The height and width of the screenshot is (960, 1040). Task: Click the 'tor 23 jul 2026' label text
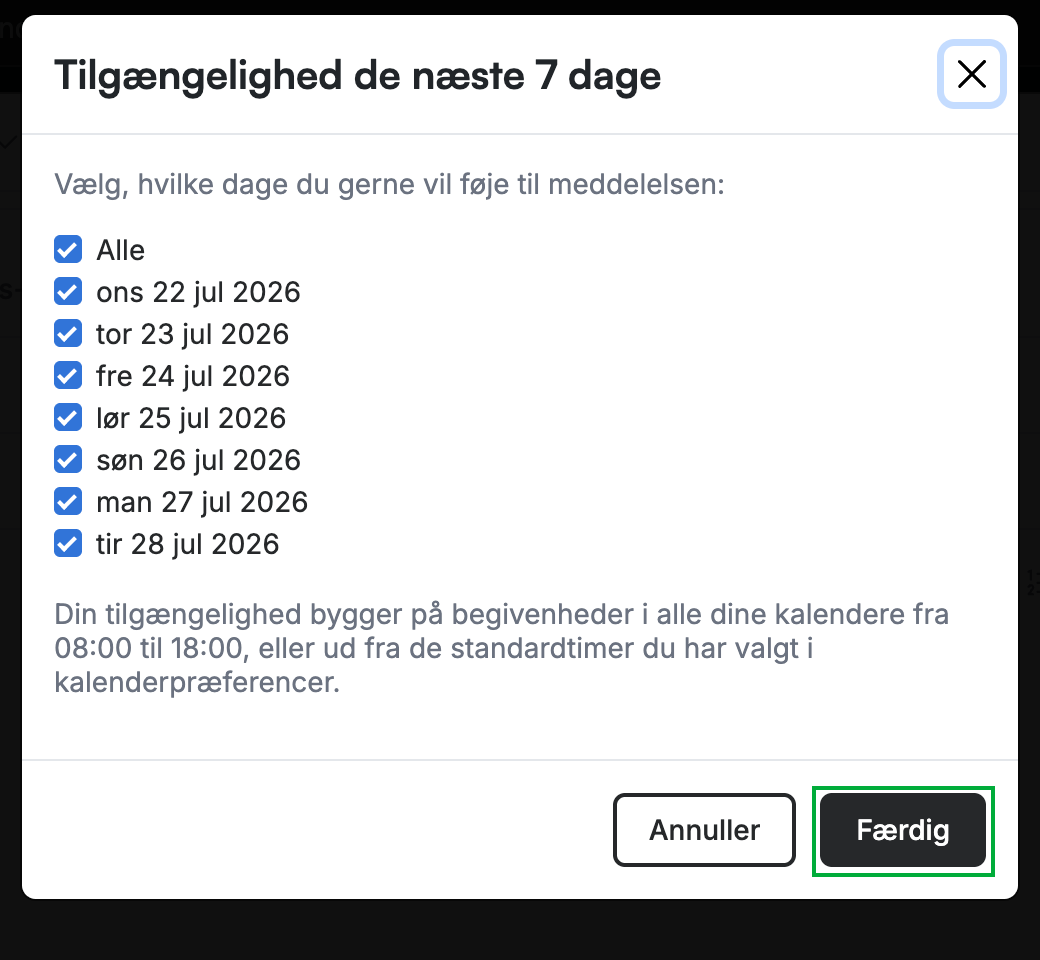[192, 334]
